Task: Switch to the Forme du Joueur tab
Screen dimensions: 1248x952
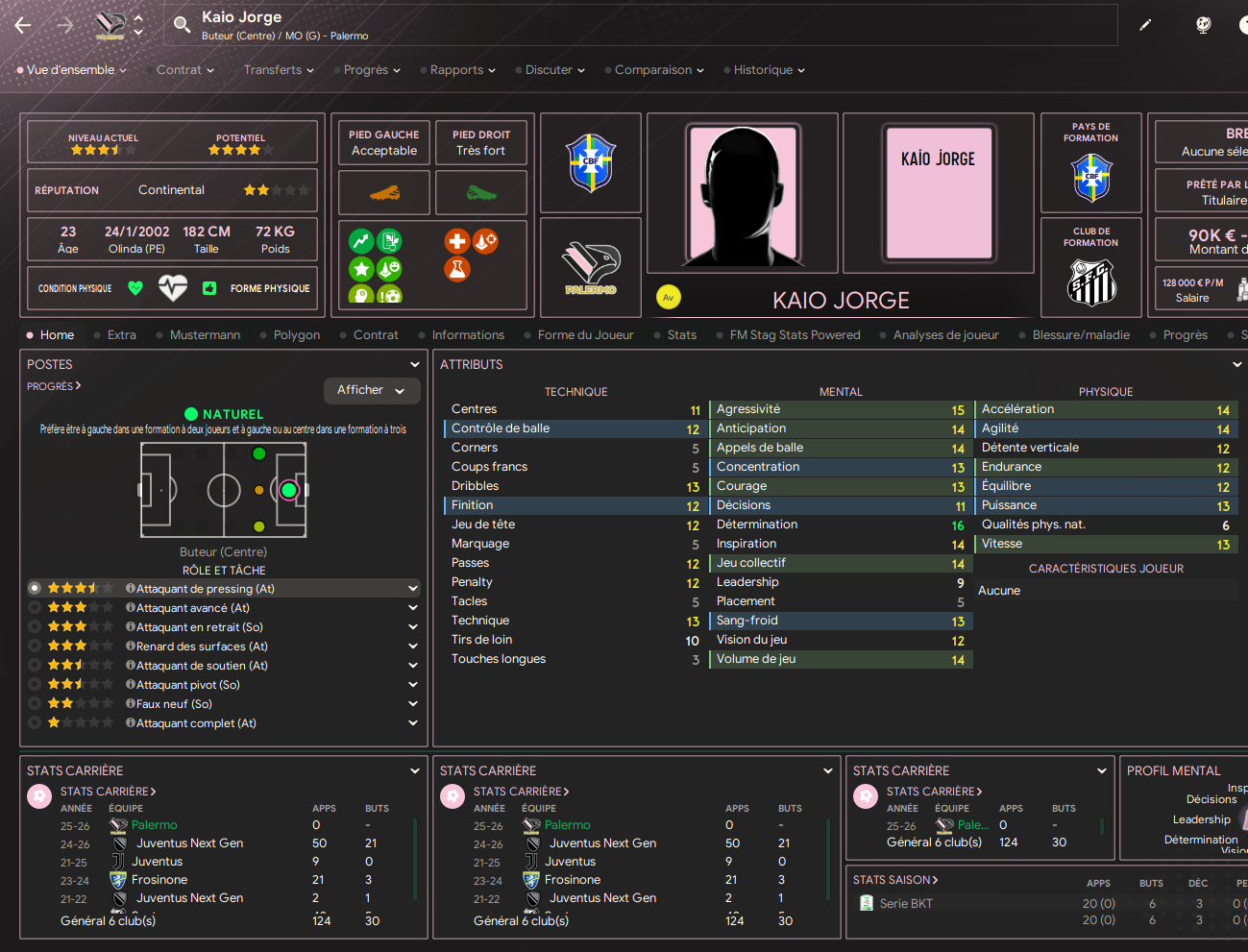Action: 586,335
